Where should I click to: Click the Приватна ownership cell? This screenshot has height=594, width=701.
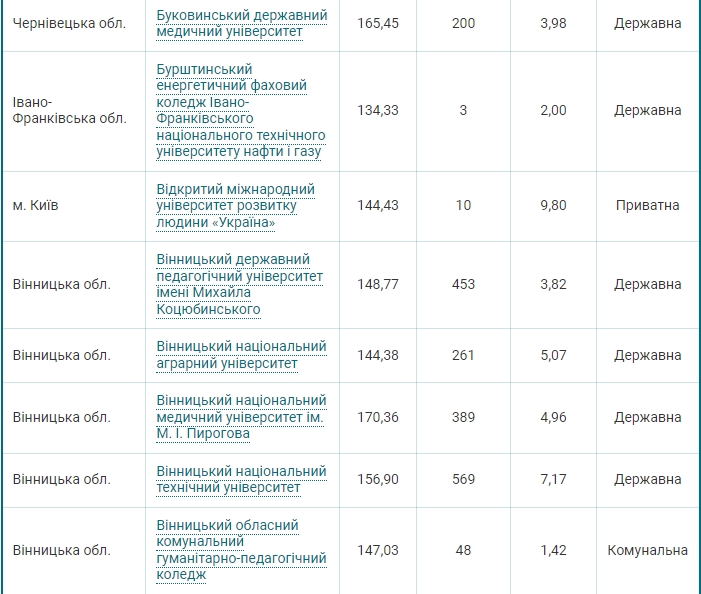tap(647, 205)
